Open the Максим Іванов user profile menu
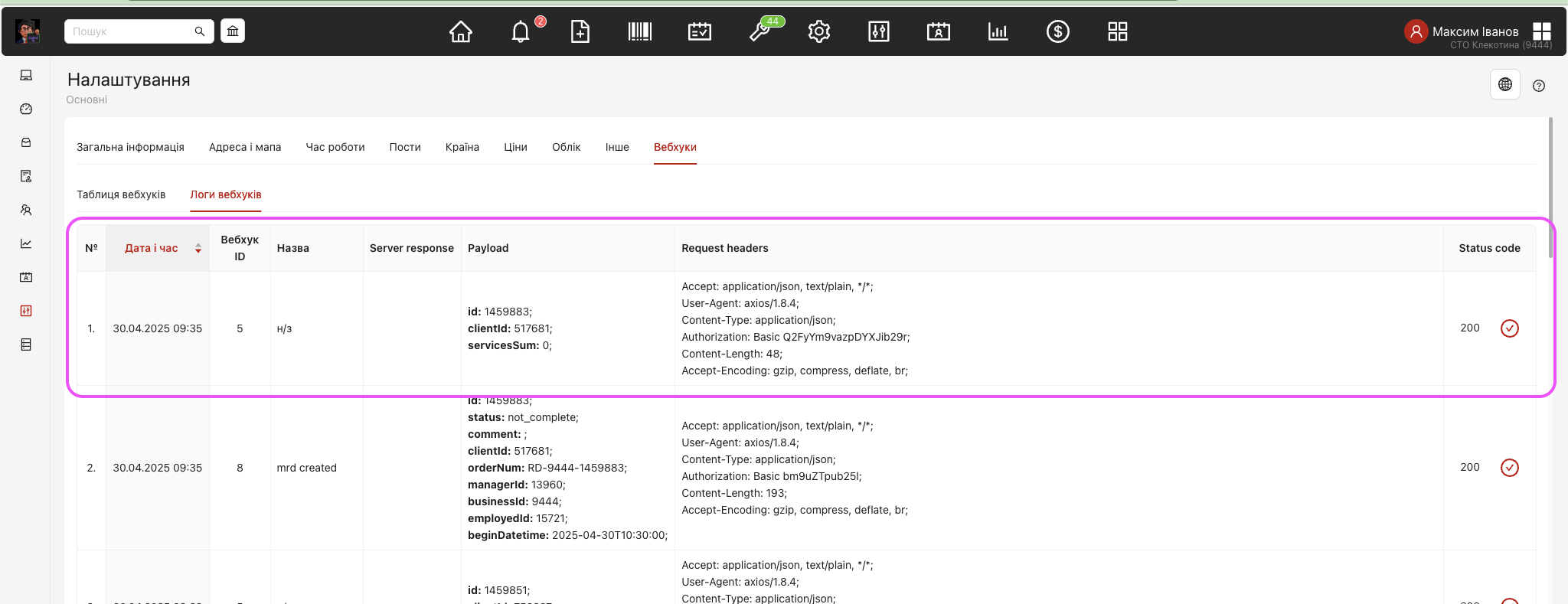Viewport: 1568px width, 604px height. tap(1463, 31)
